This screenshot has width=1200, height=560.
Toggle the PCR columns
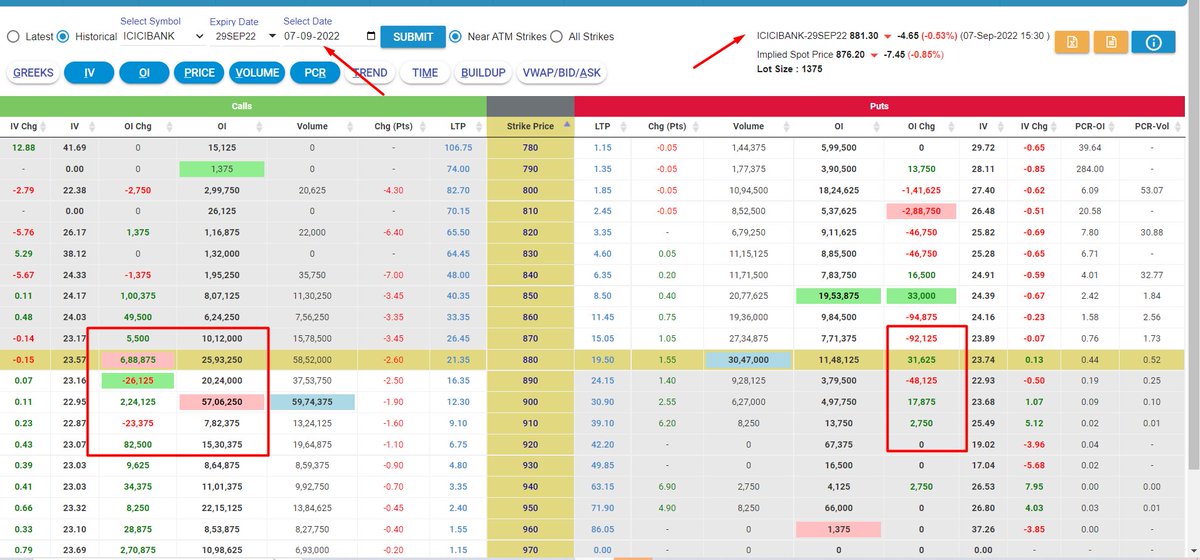315,73
